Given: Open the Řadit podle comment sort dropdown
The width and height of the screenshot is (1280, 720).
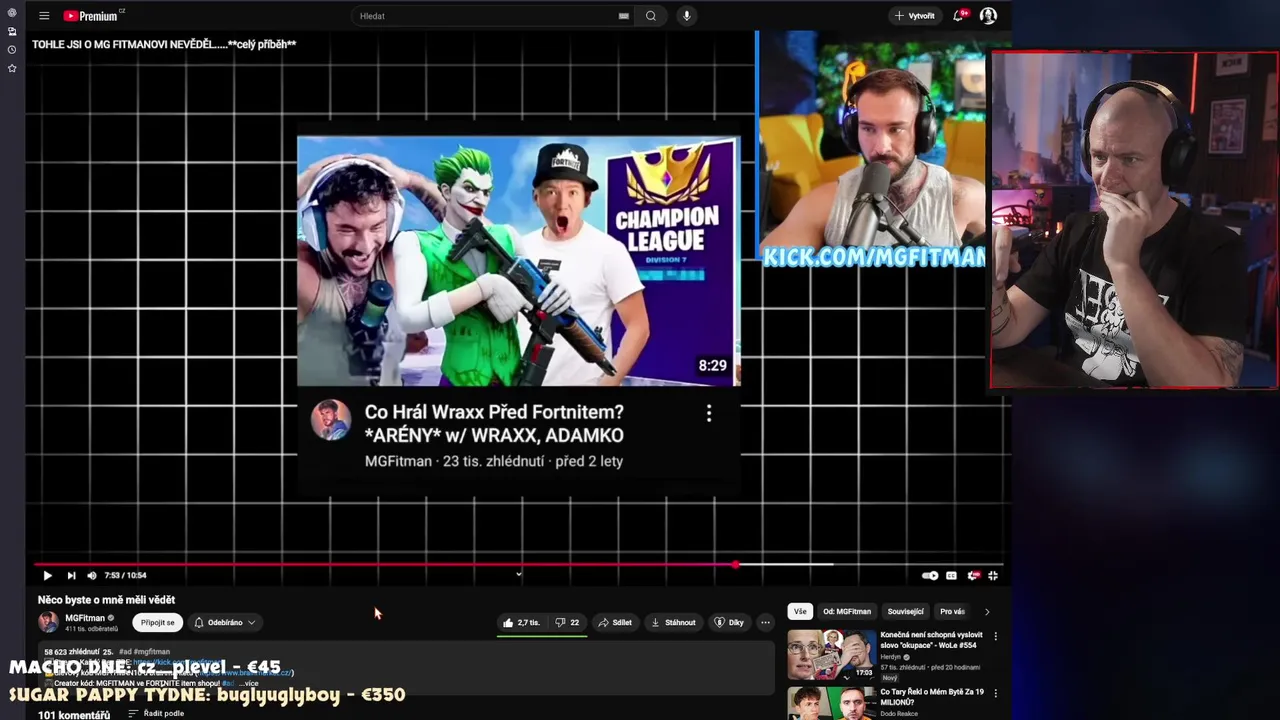Looking at the screenshot, I should point(156,714).
